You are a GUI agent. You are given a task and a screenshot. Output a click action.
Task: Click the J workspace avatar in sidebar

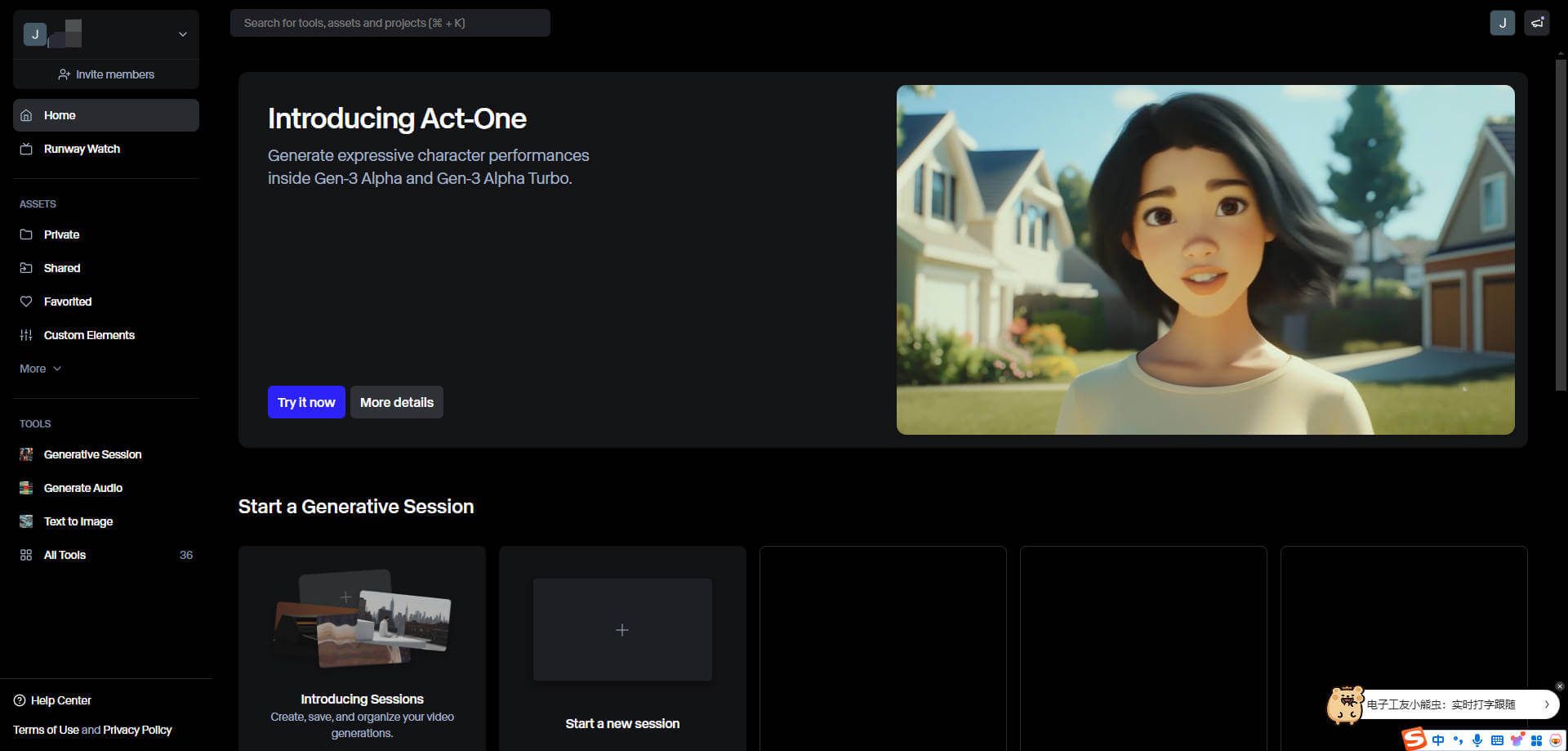[x=35, y=34]
